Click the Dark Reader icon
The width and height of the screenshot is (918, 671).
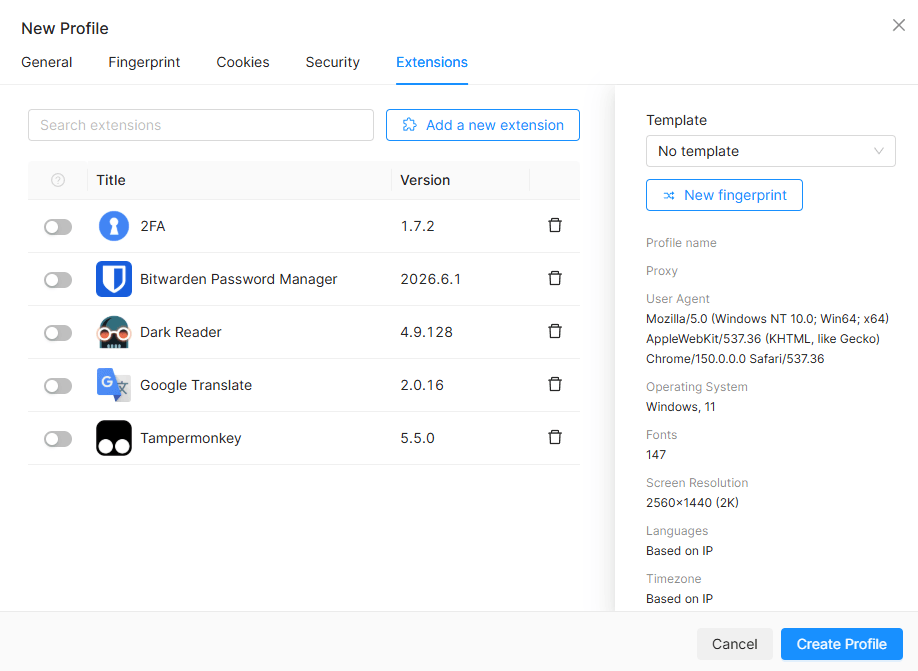[x=114, y=332]
